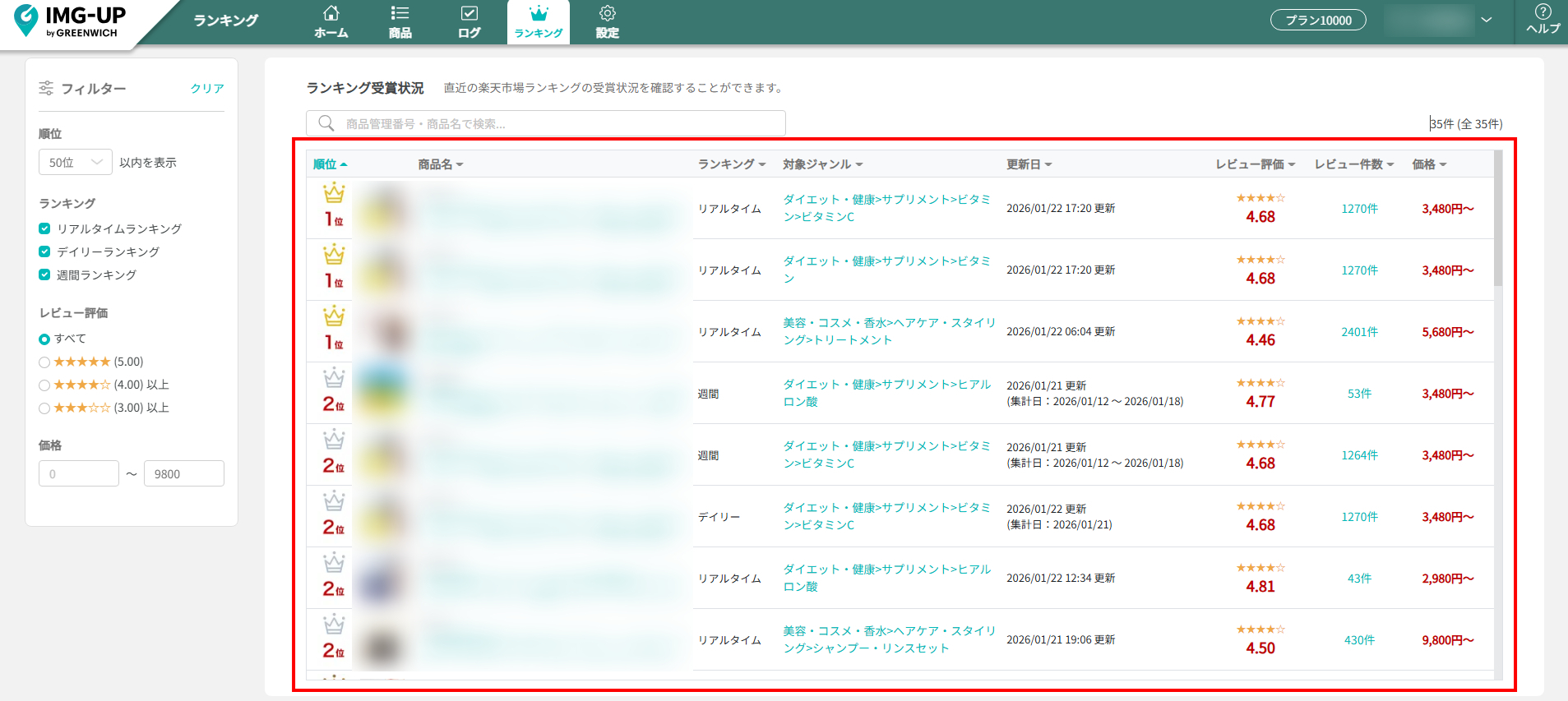The height and width of the screenshot is (701, 1568).
Task: Uncheck リアルタイムランキング checkbox
Action: point(44,228)
